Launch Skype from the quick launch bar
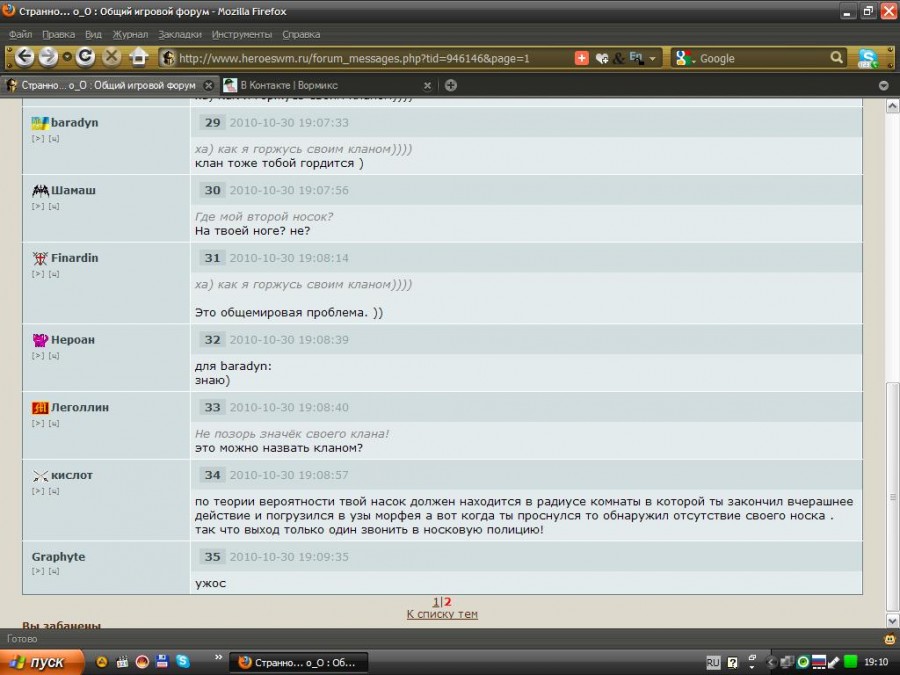Viewport: 900px width, 675px height. tap(183, 661)
